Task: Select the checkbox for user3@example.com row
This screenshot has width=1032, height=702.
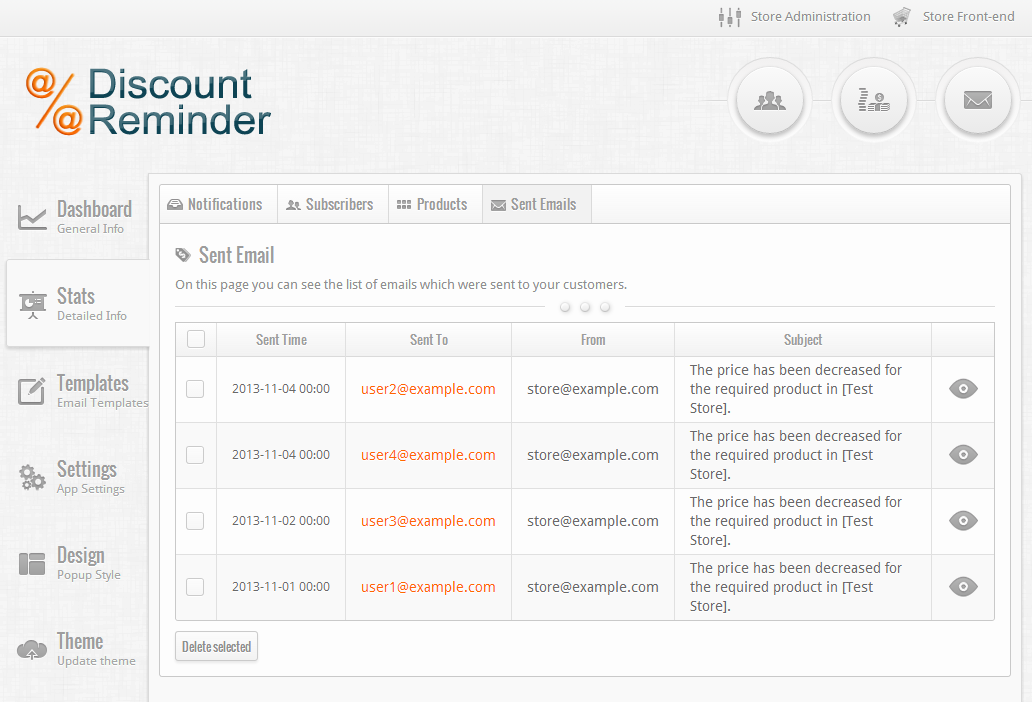Action: point(195,521)
